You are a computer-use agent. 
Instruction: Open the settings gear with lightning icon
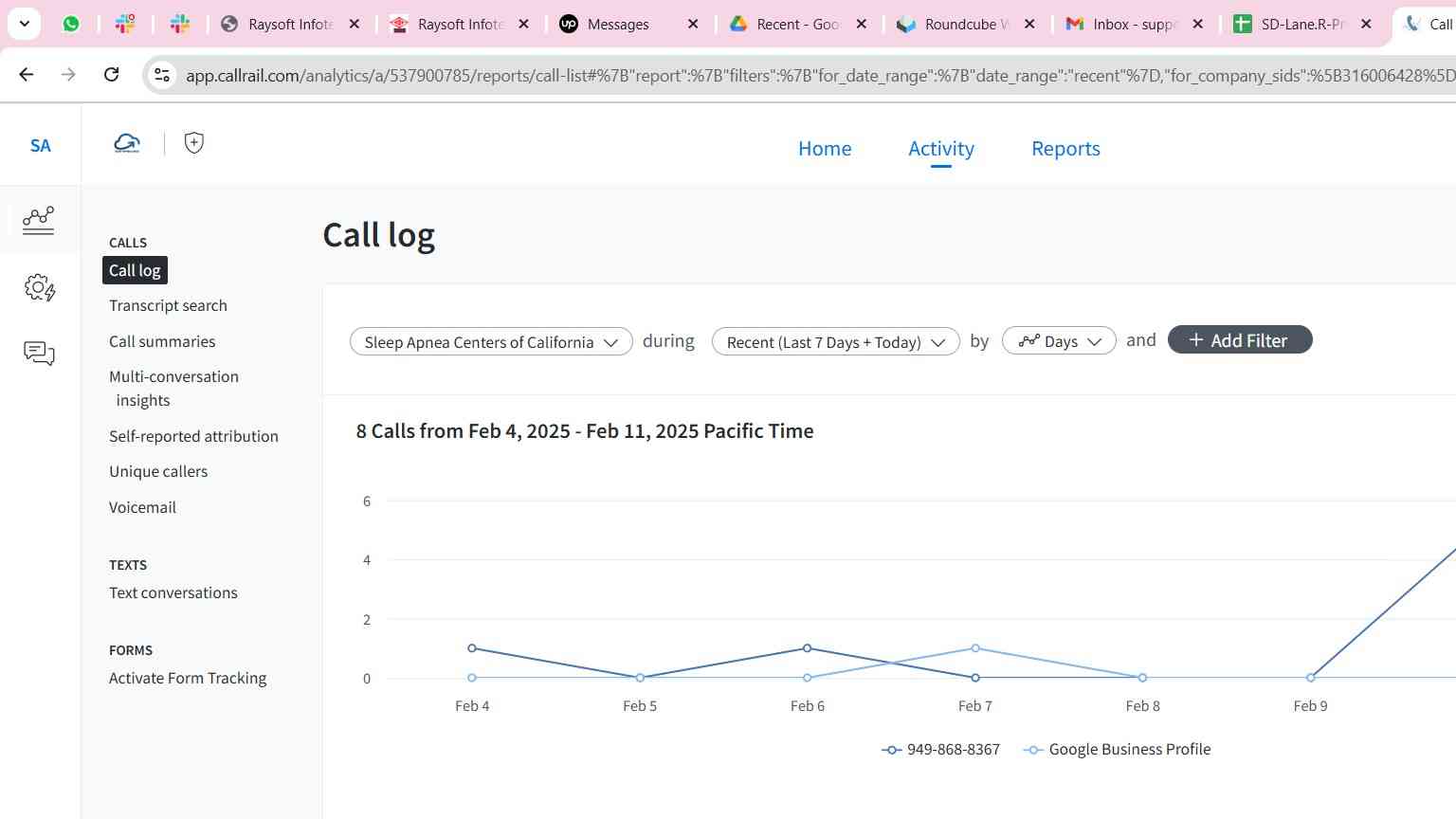[39, 287]
